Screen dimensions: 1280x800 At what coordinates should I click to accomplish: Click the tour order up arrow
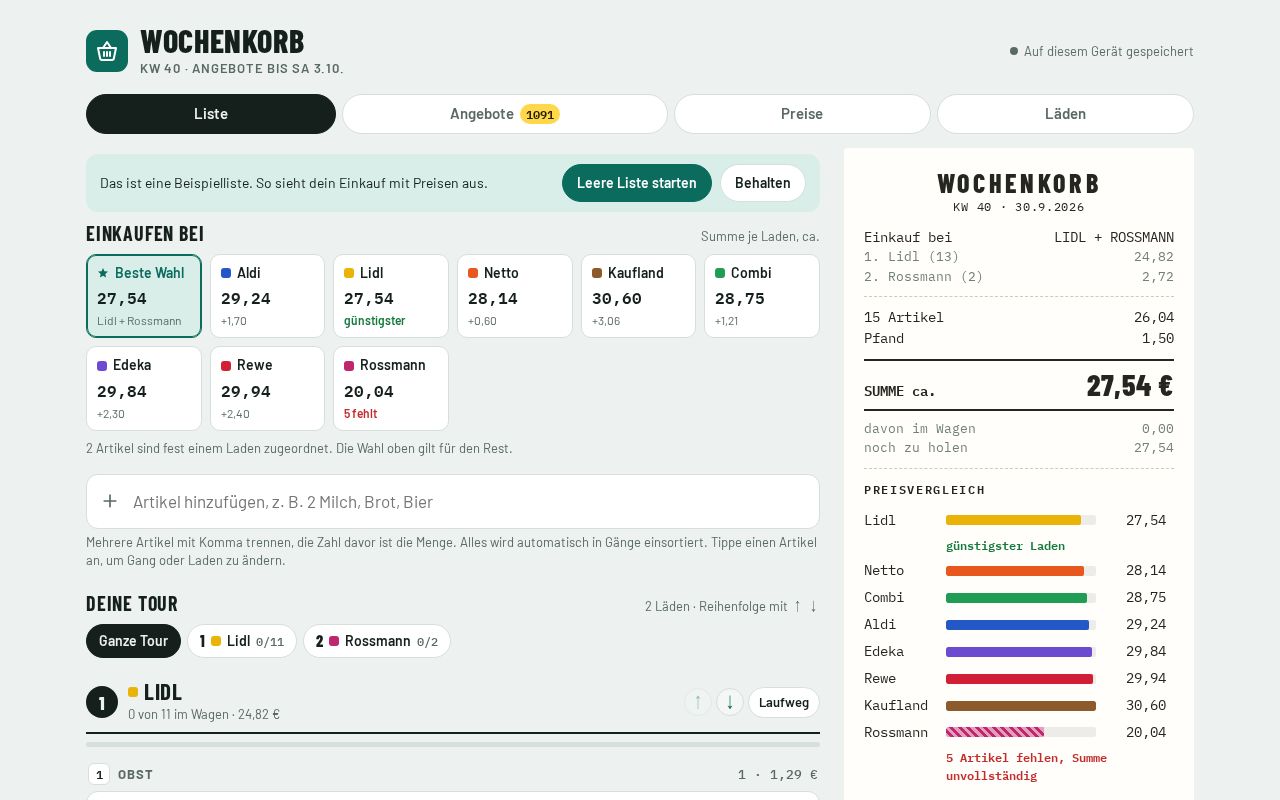[797, 606]
